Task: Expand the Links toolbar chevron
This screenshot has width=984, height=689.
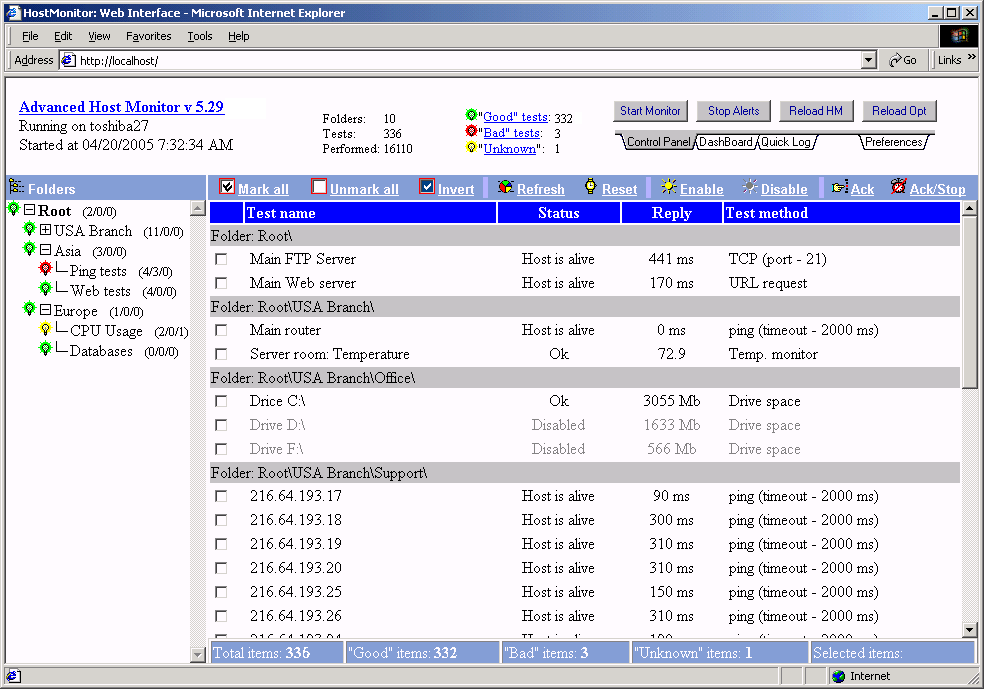Action: click(971, 57)
